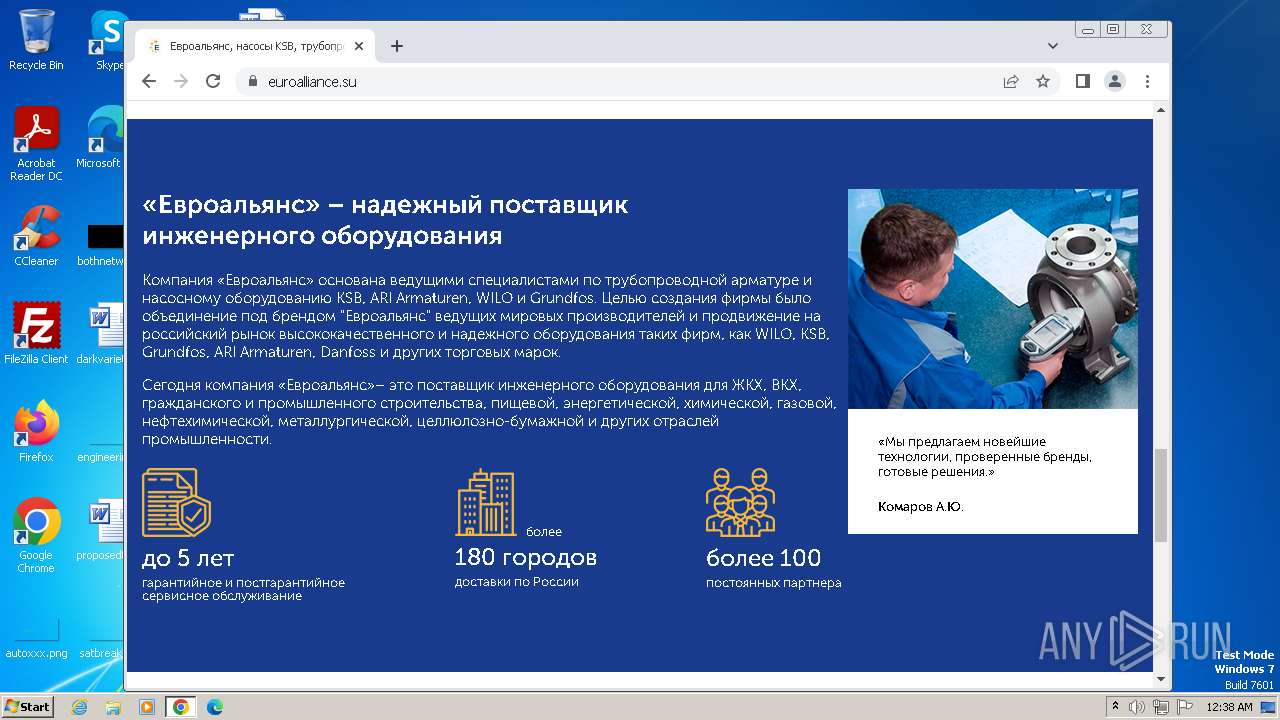
Task: Open Google Chrome desktop shortcut
Action: (36, 535)
